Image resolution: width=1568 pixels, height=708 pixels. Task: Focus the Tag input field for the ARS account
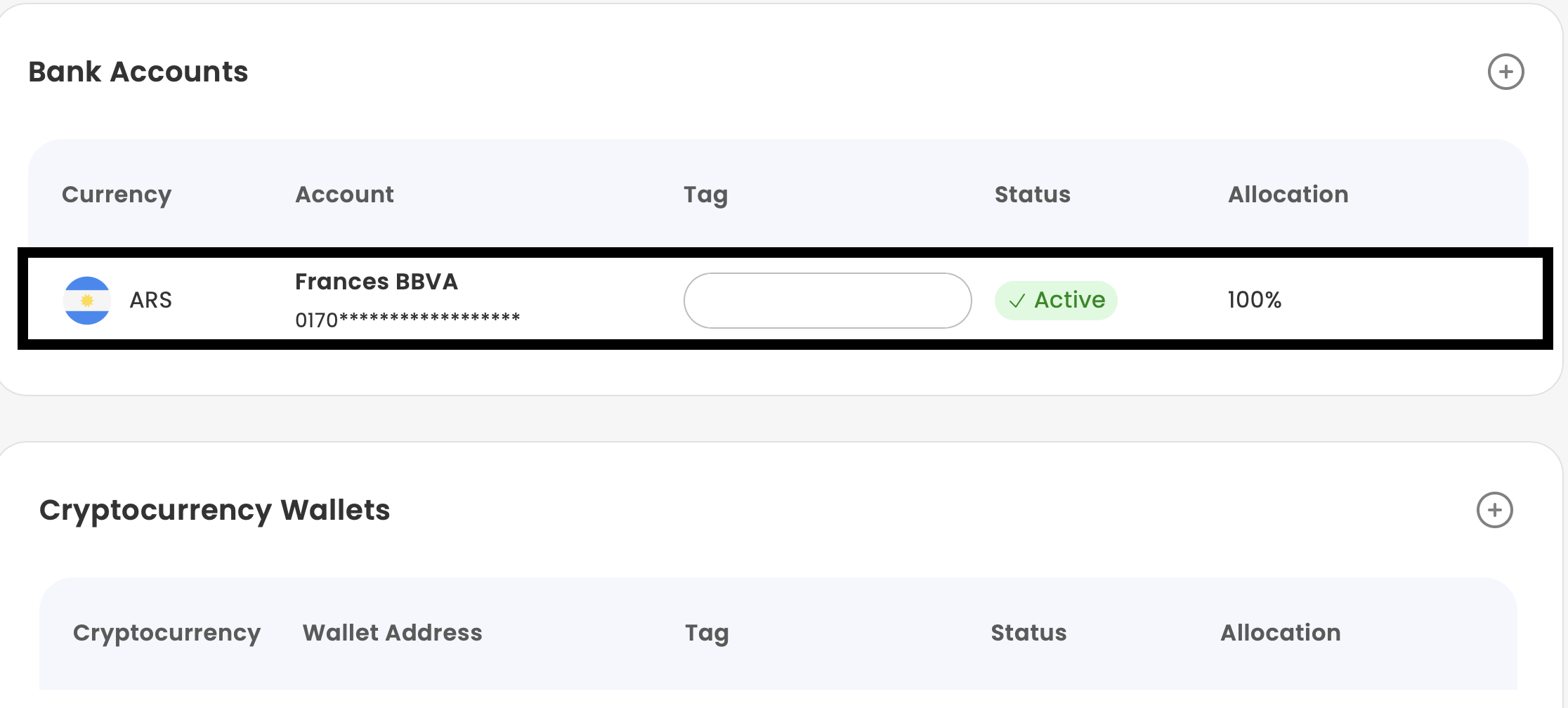[827, 301]
